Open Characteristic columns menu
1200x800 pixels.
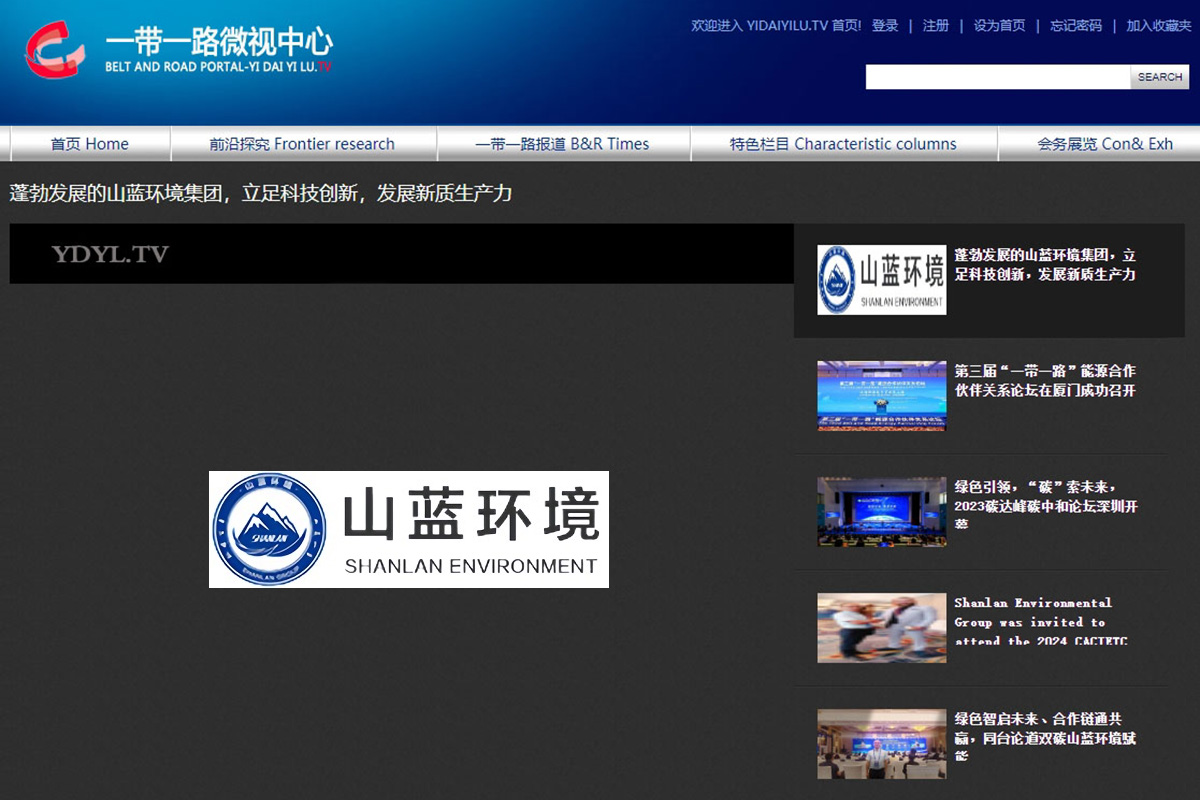843,144
